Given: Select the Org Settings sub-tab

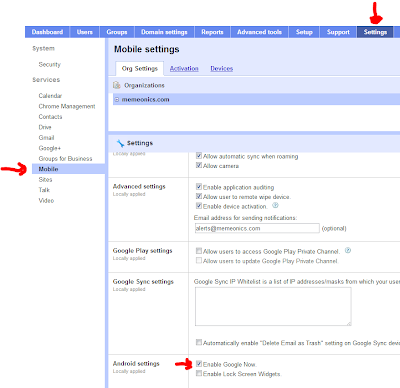Looking at the screenshot, I should coord(139,68).
